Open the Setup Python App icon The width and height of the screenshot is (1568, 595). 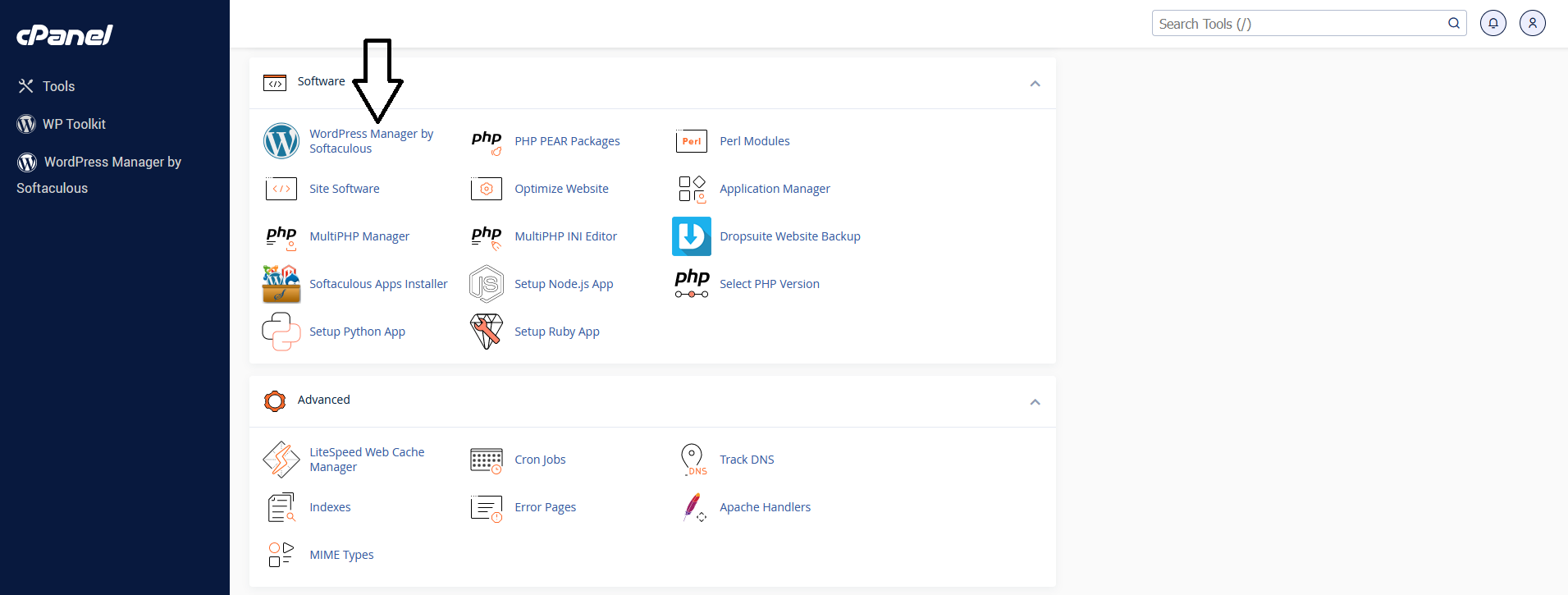tap(281, 332)
